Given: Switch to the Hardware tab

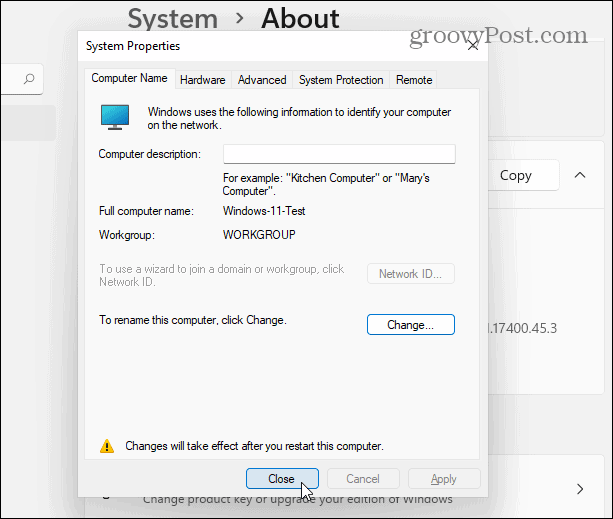Looking at the screenshot, I should (203, 80).
